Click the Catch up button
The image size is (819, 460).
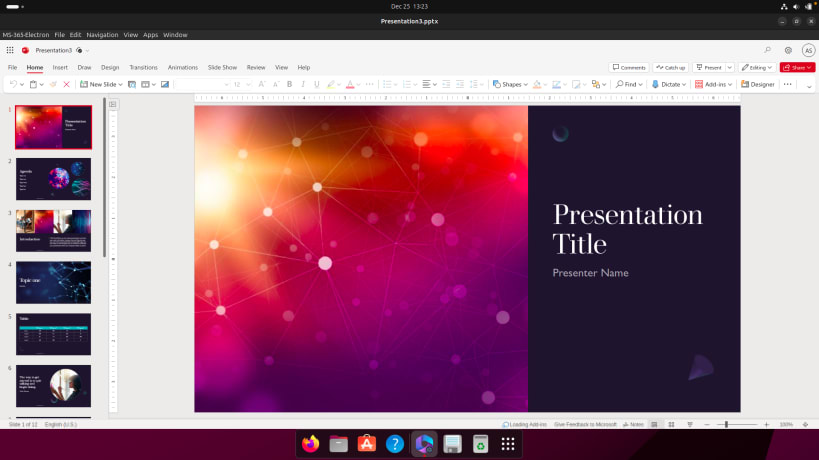(671, 67)
